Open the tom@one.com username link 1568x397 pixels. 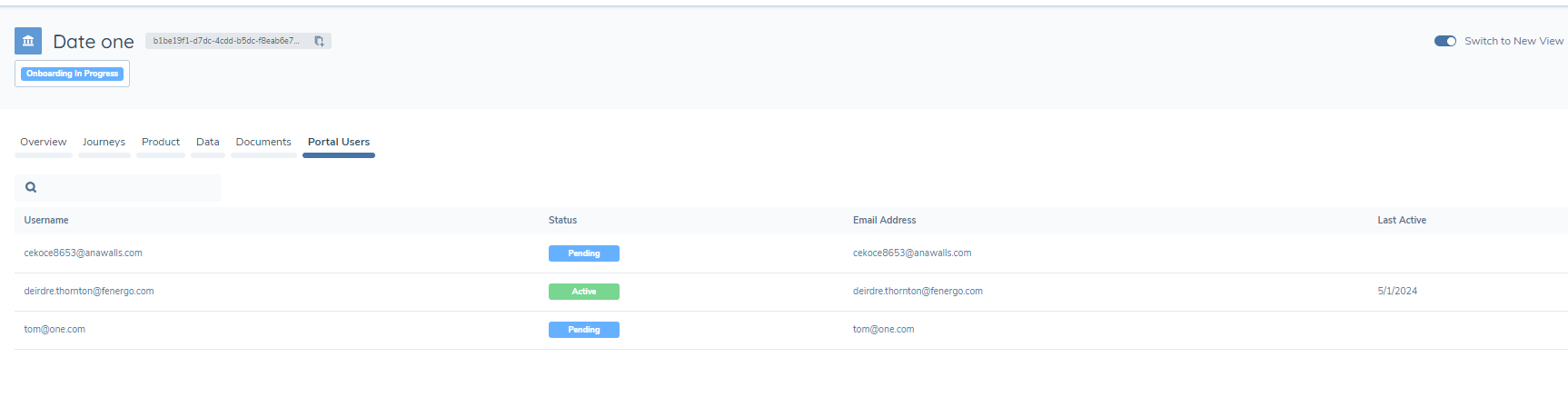[x=55, y=330]
